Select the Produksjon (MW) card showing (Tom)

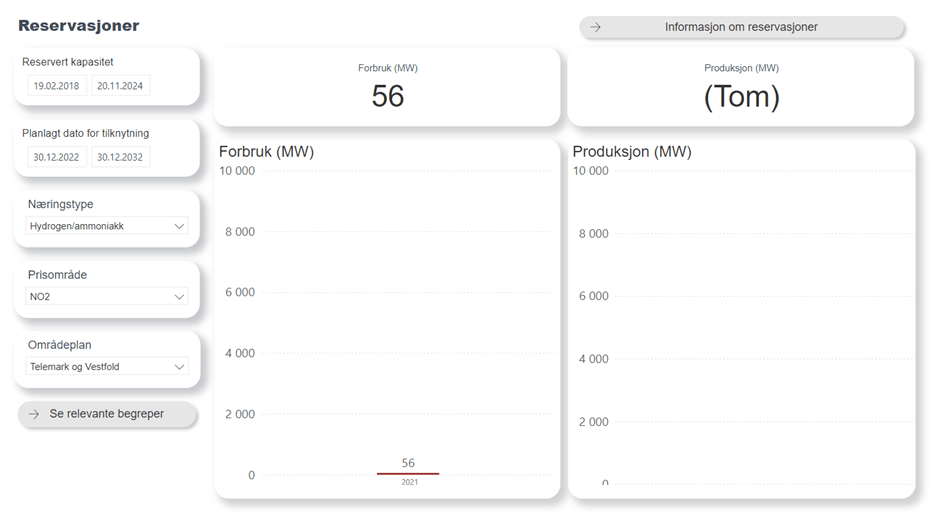point(741,96)
